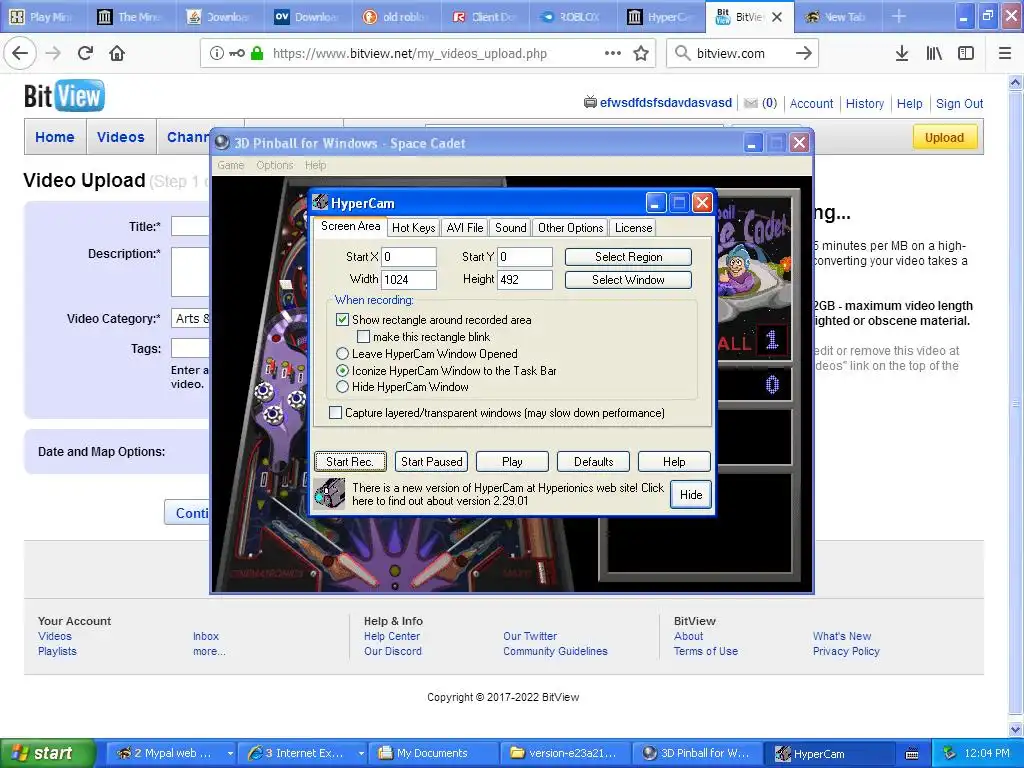The height and width of the screenshot is (768, 1024).
Task: Click the Select Window button
Action: tap(628, 280)
